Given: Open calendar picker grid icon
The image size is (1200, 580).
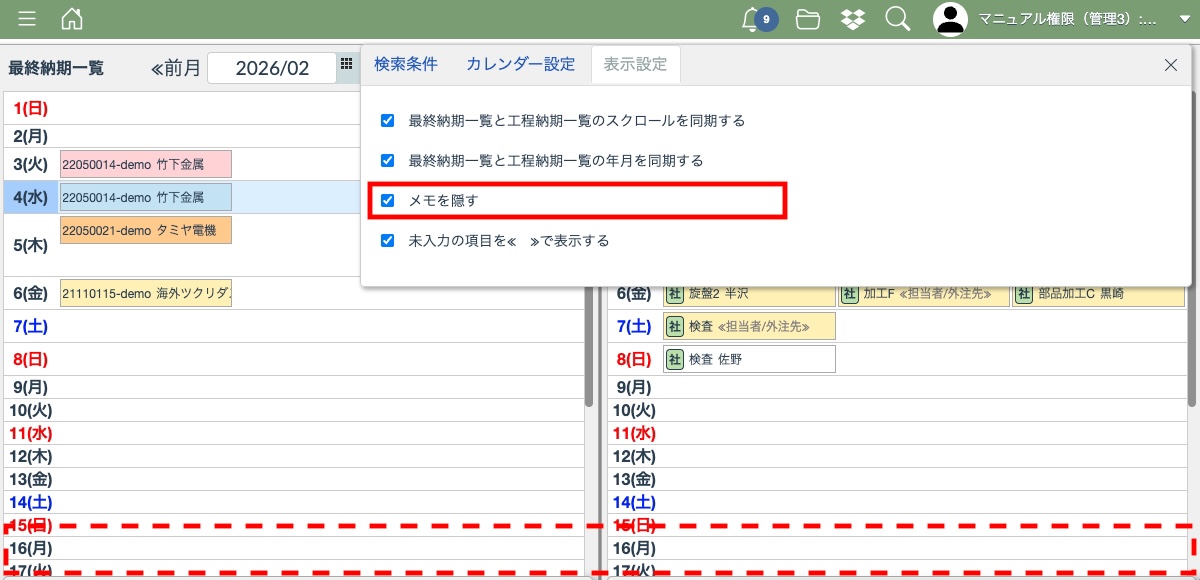Looking at the screenshot, I should pos(346,64).
